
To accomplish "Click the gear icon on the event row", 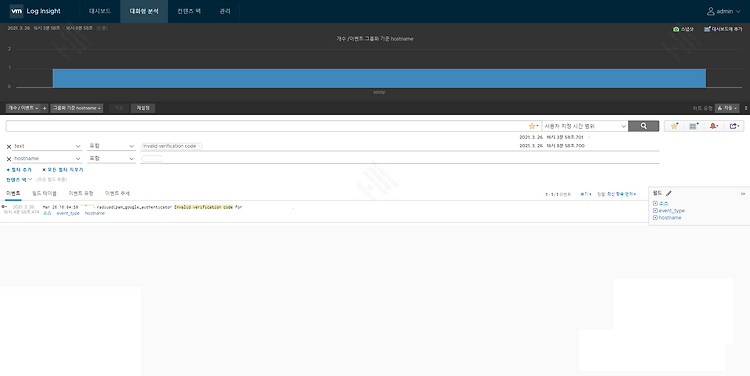I will click(4, 207).
